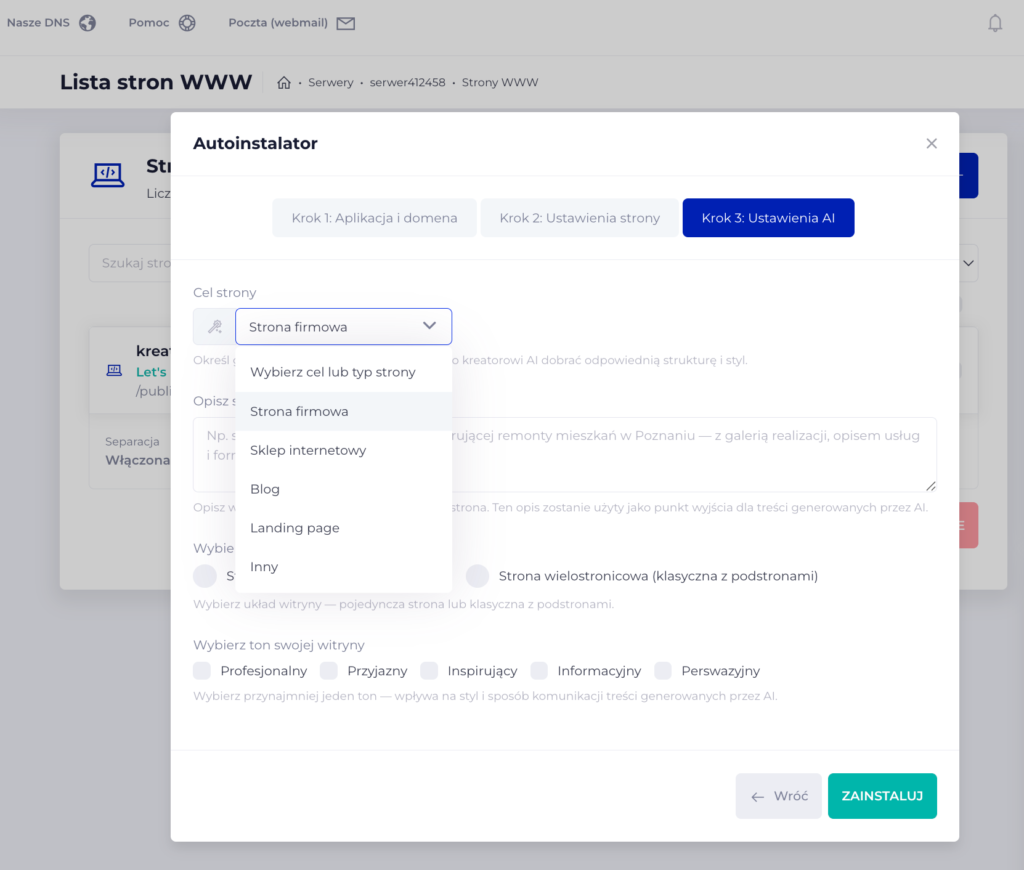Check the Profesjonalny tone checkbox

click(x=202, y=670)
